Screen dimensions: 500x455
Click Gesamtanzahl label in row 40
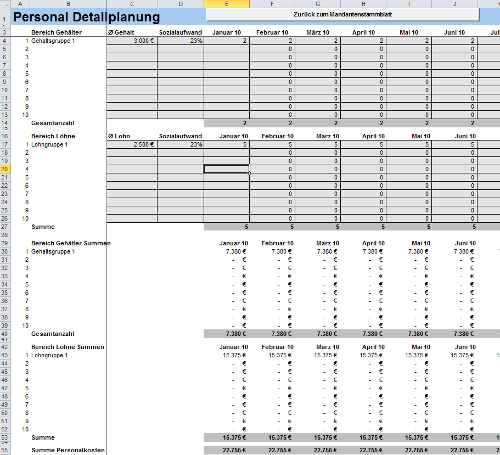tap(53, 334)
